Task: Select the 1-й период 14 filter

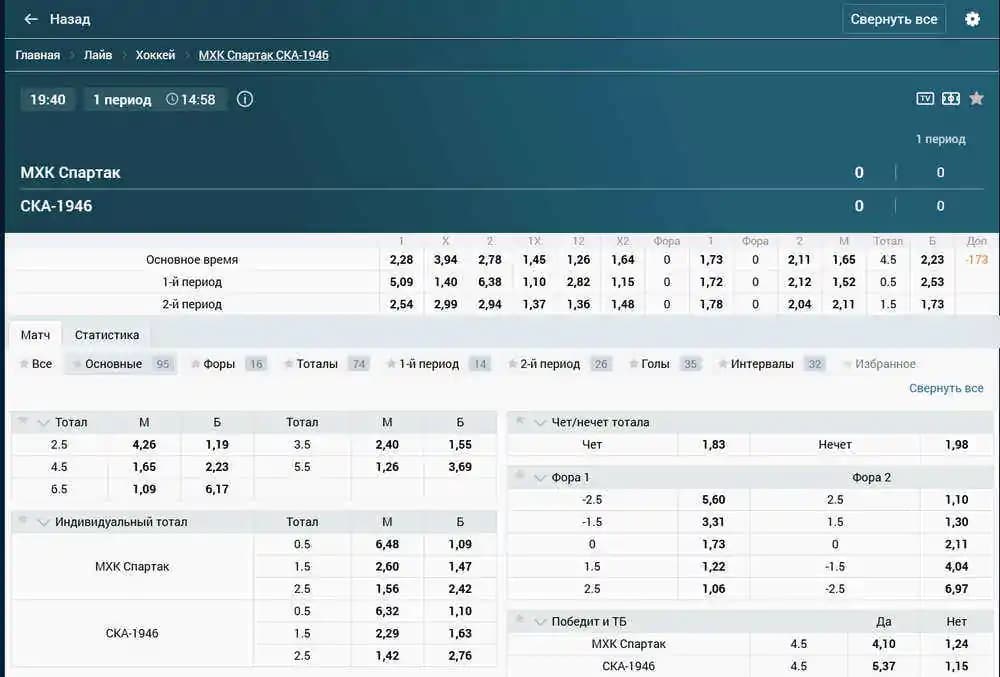Action: click(x=438, y=364)
